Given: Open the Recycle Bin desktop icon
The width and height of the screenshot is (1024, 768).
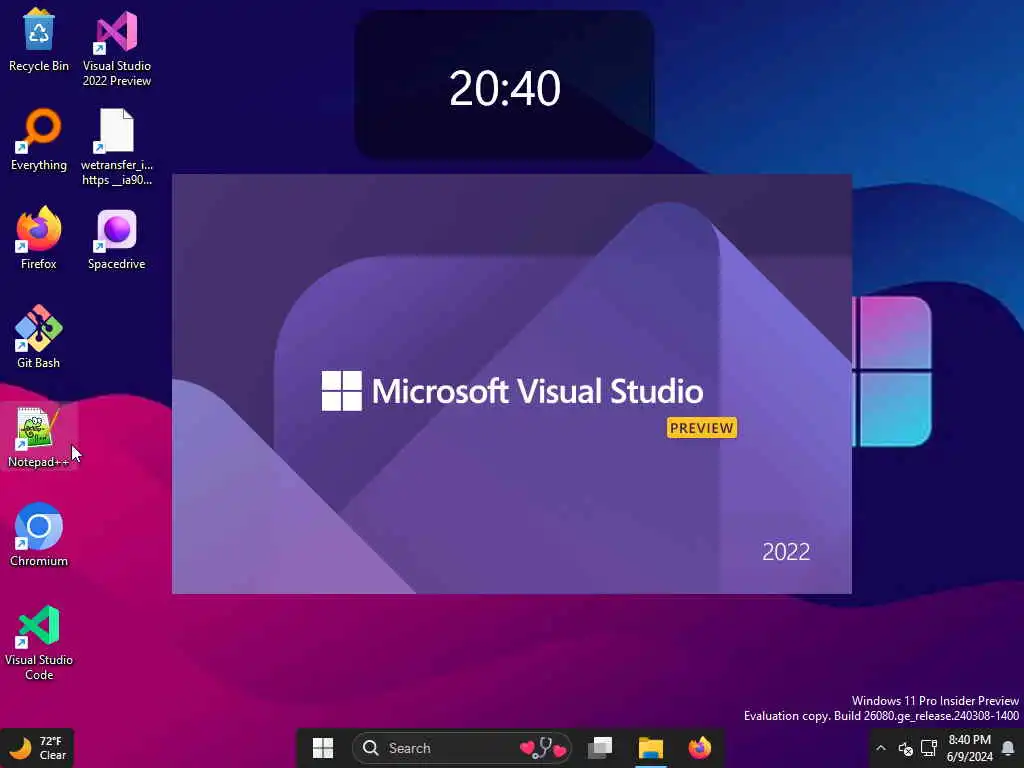Looking at the screenshot, I should 39,40.
